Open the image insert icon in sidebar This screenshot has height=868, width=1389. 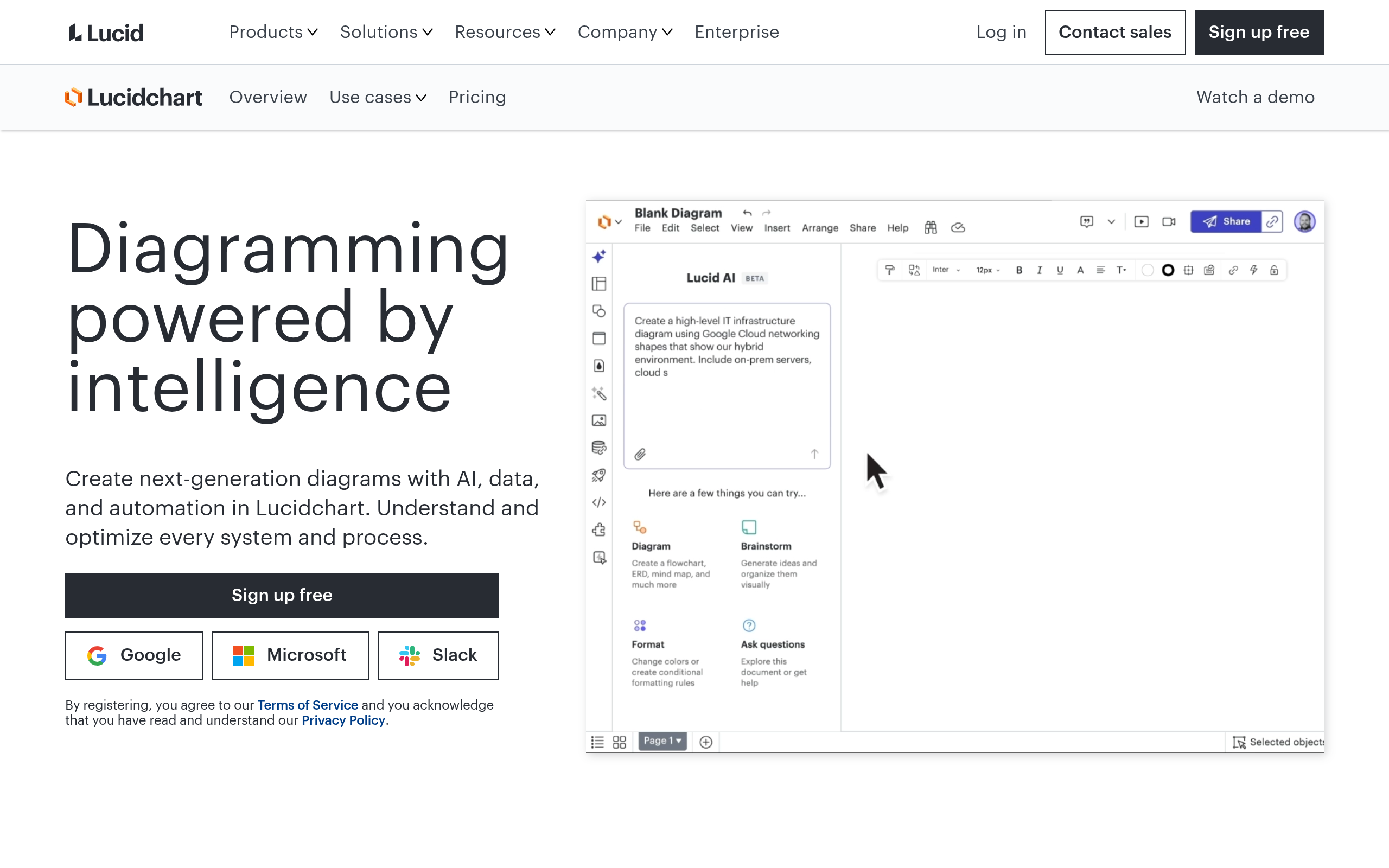(598, 420)
